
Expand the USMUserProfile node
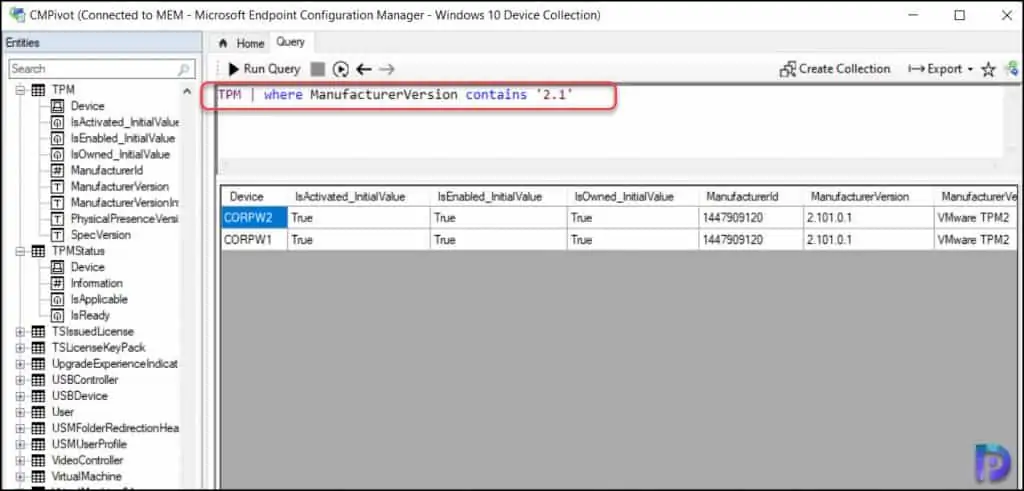coord(20,445)
